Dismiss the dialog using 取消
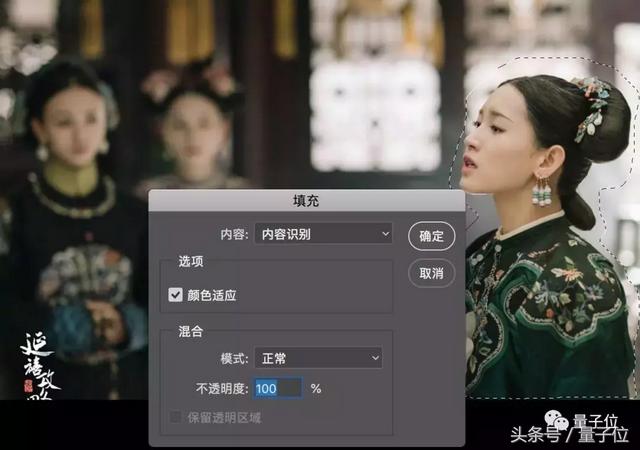This screenshot has height=450, width=640. point(431,273)
